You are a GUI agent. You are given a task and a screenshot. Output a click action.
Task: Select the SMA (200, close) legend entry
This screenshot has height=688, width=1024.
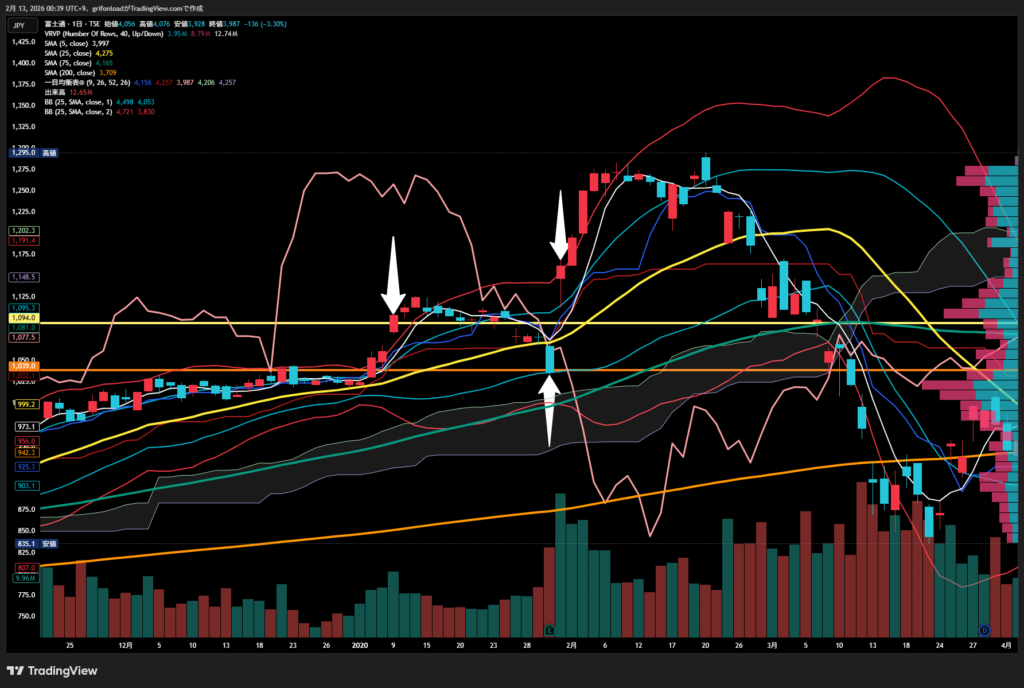point(69,73)
